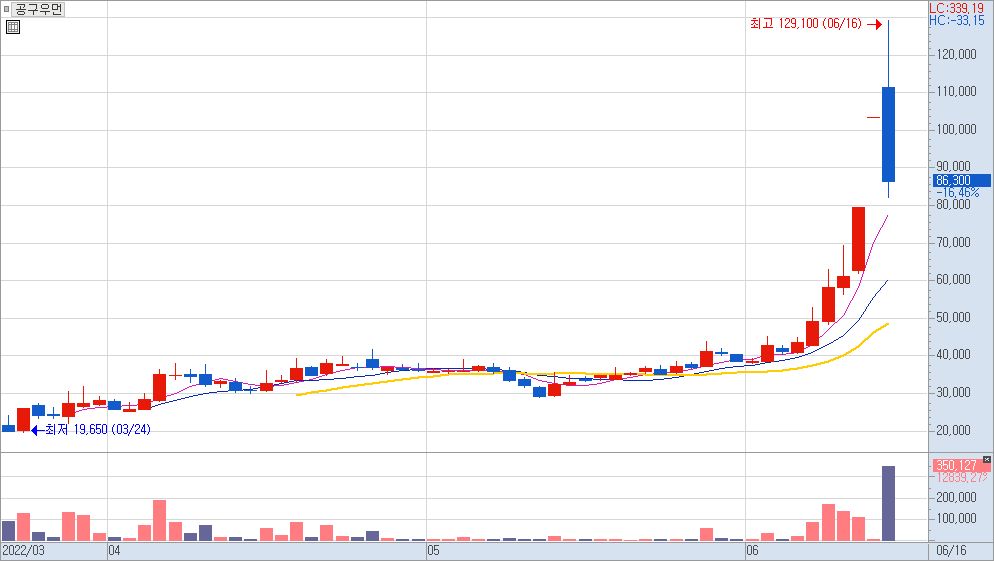994x561 pixels.
Task: Click the 100,000 volume axis label
Action: [956, 518]
